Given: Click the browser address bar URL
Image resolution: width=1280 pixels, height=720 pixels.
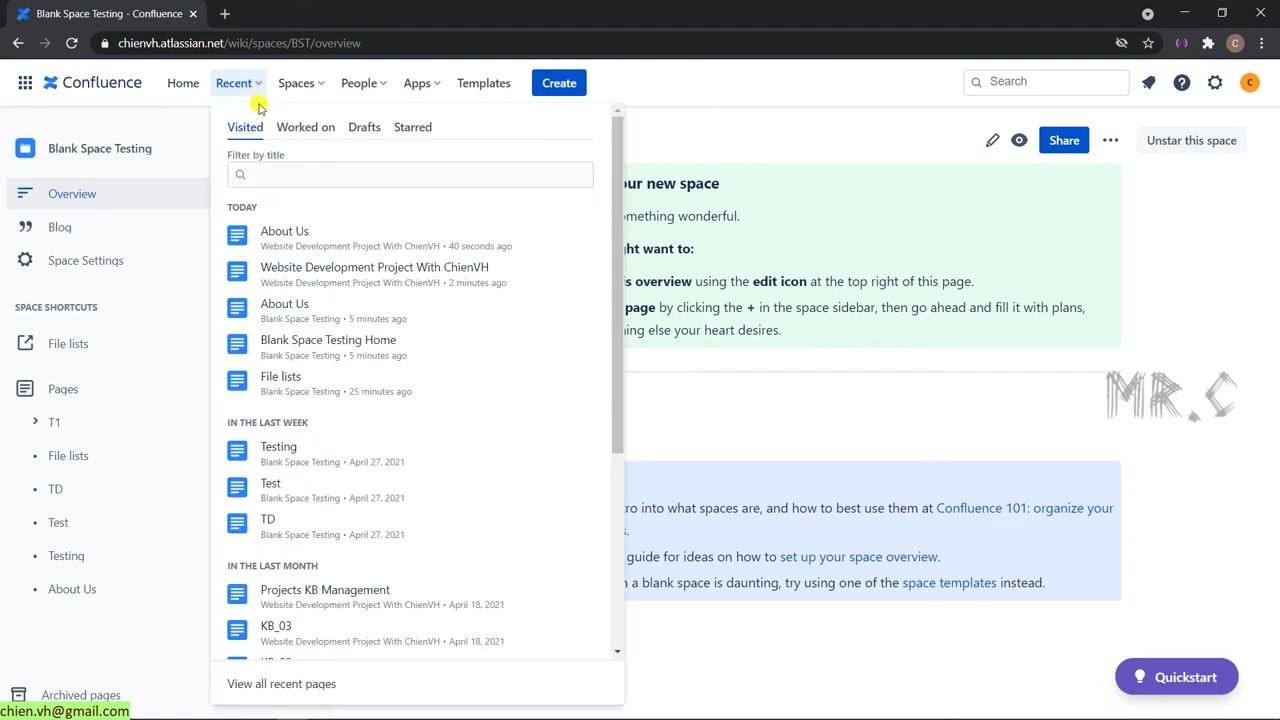Looking at the screenshot, I should [x=239, y=43].
